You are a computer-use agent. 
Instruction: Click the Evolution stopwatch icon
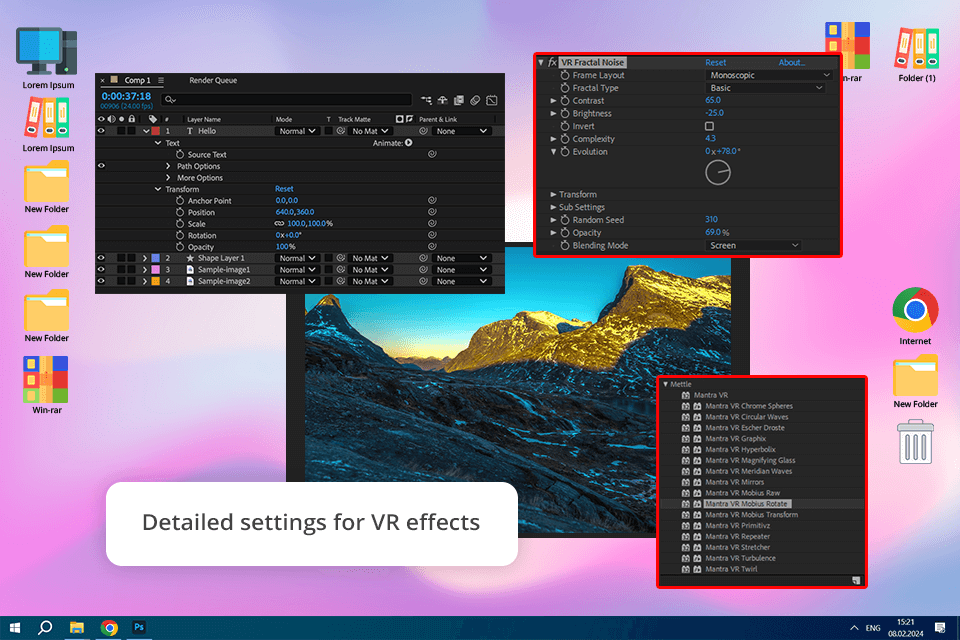(564, 152)
